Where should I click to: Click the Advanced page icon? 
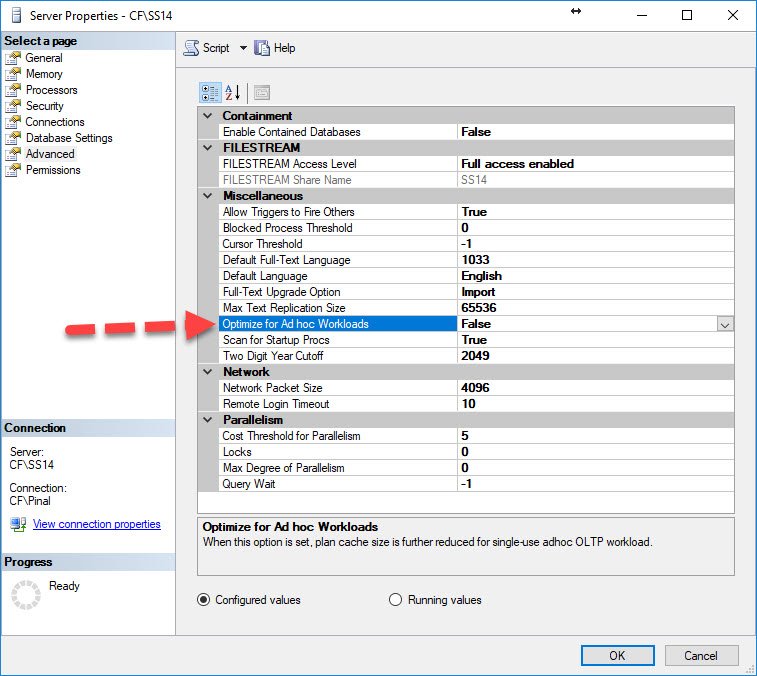tap(13, 154)
